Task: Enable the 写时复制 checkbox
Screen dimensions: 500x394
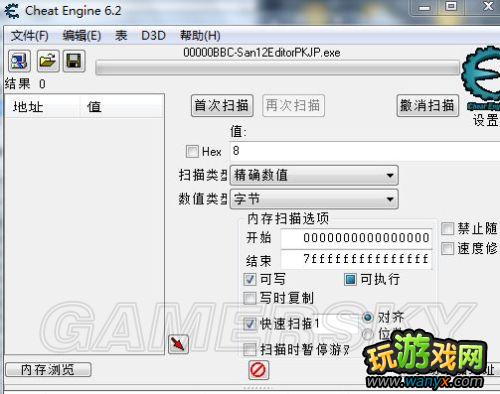Action: coord(250,298)
